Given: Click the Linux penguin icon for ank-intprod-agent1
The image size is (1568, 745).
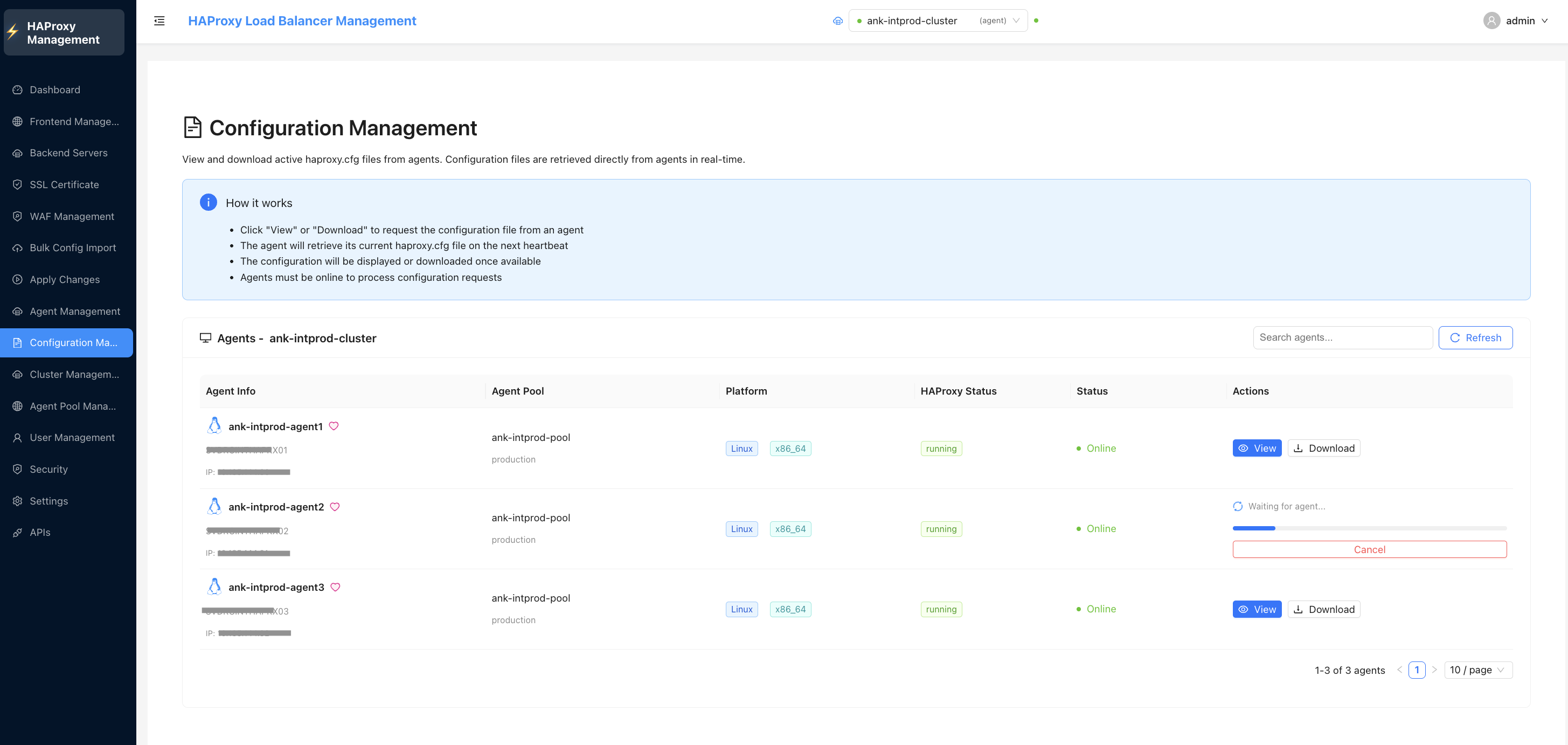Looking at the screenshot, I should coord(214,425).
